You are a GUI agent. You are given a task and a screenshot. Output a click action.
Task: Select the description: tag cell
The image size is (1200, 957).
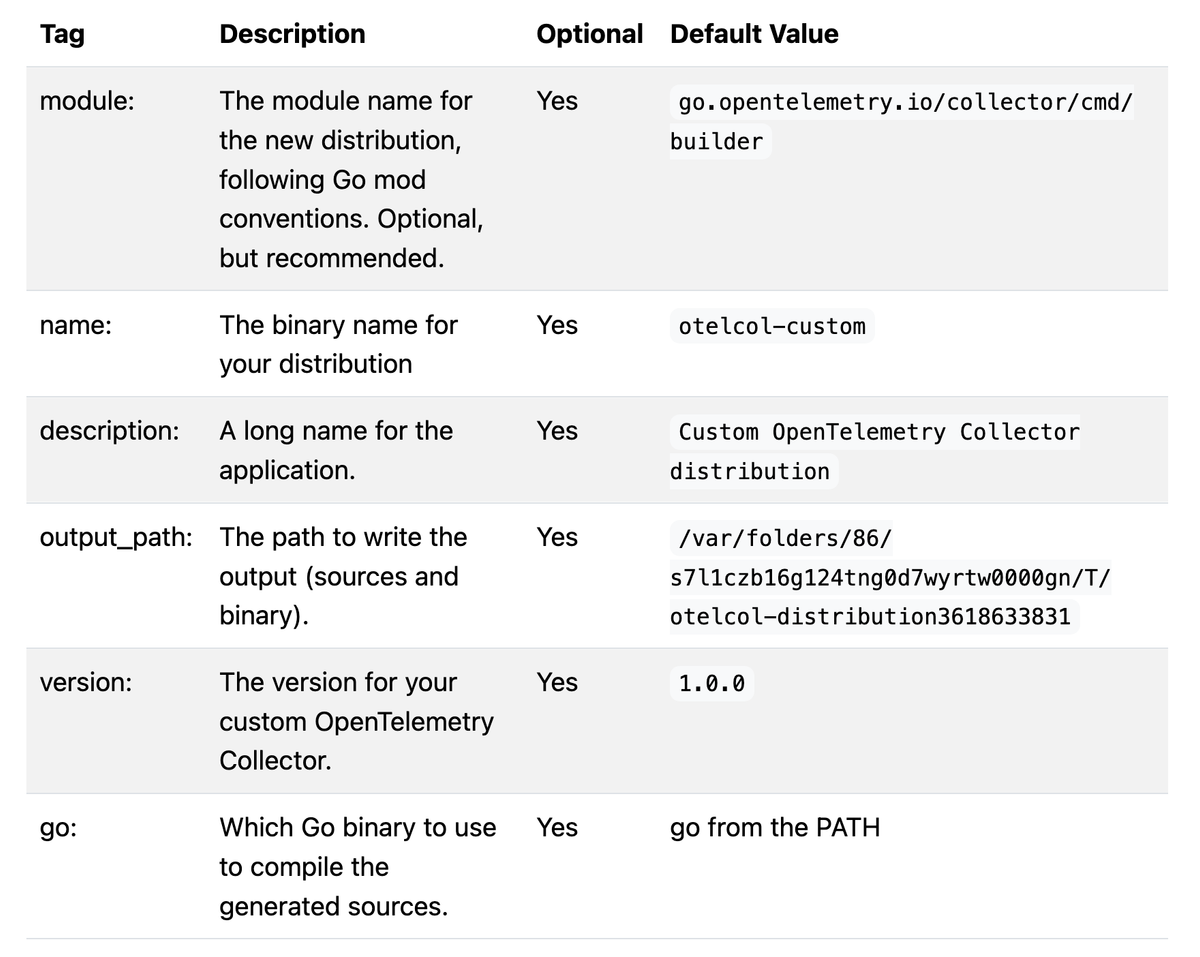[x=110, y=431]
